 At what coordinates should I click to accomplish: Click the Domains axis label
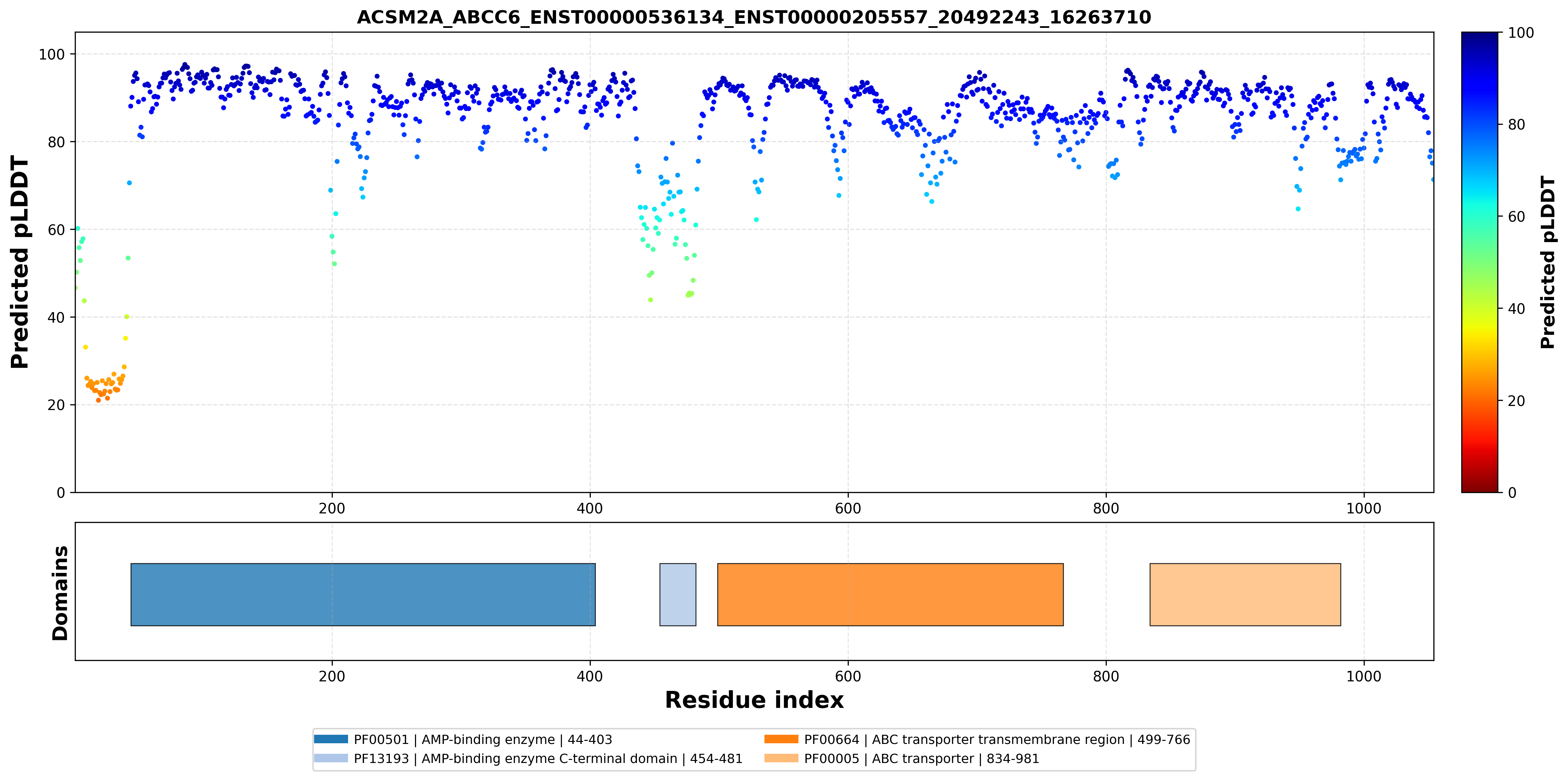(59, 593)
